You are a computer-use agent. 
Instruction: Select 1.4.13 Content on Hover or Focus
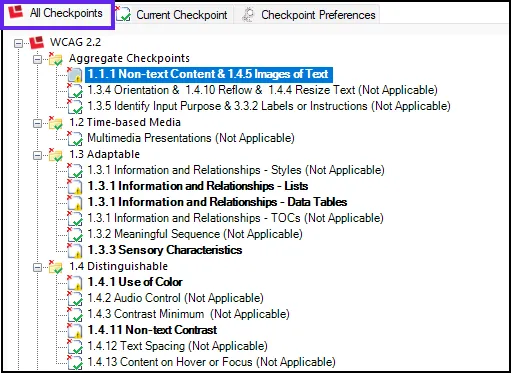tap(211, 362)
